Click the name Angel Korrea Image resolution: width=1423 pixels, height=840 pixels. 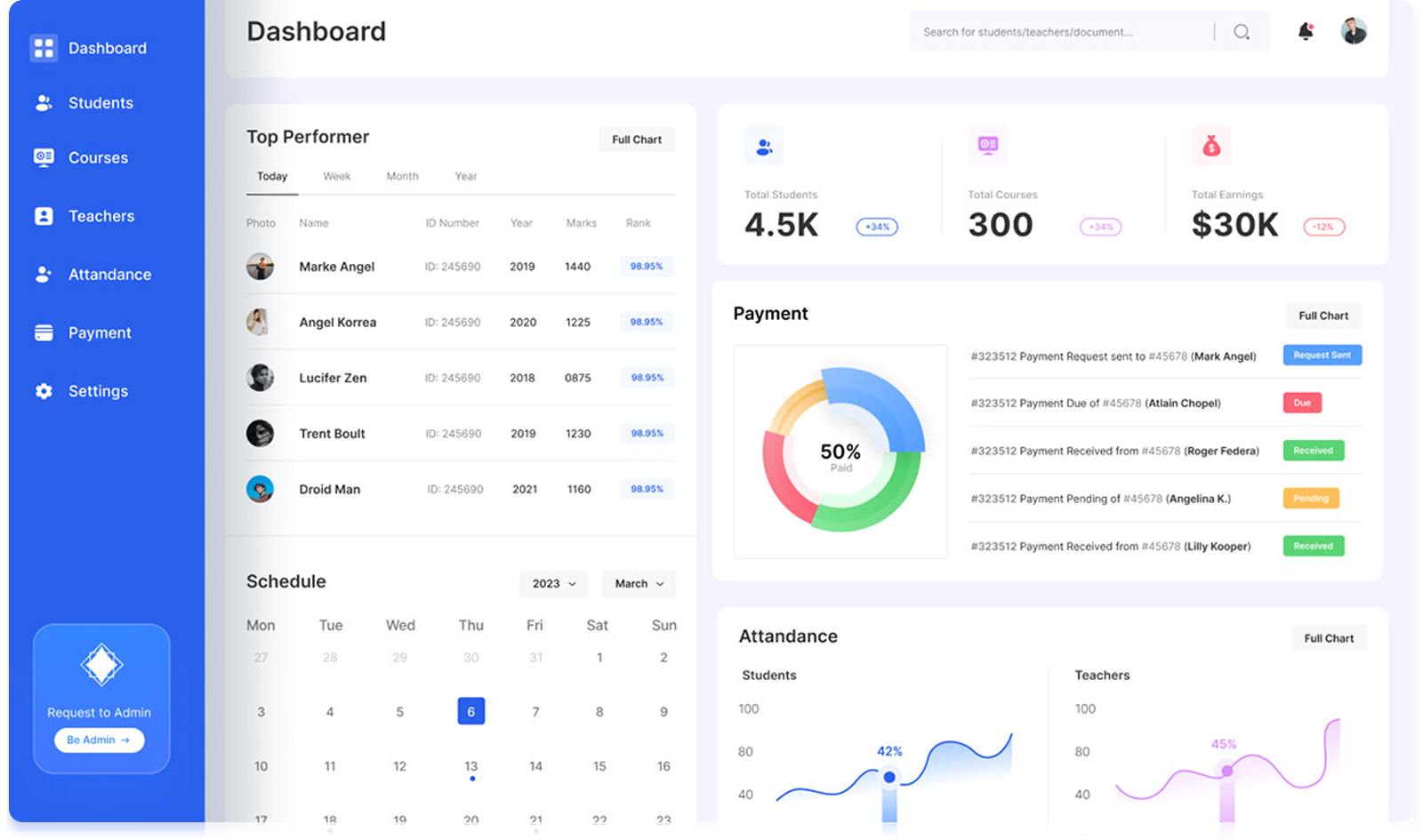[338, 323]
